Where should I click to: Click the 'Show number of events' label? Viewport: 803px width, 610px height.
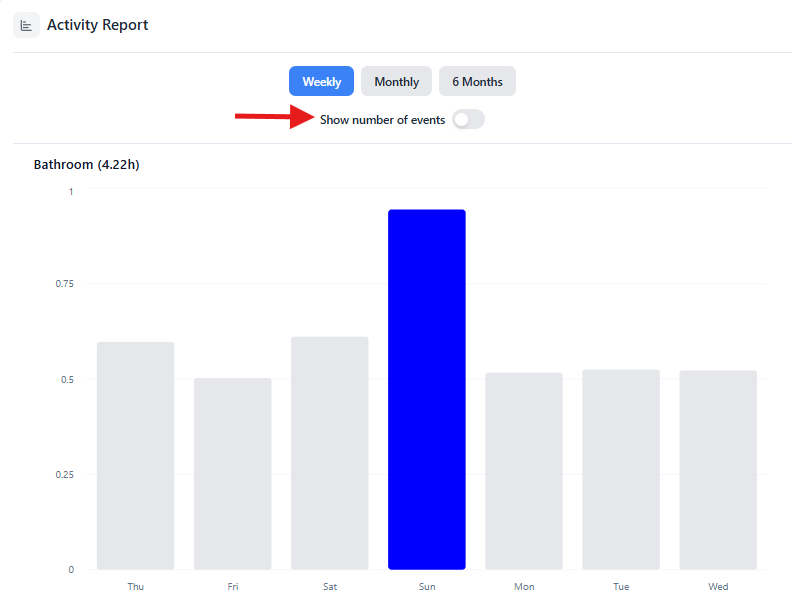(382, 120)
